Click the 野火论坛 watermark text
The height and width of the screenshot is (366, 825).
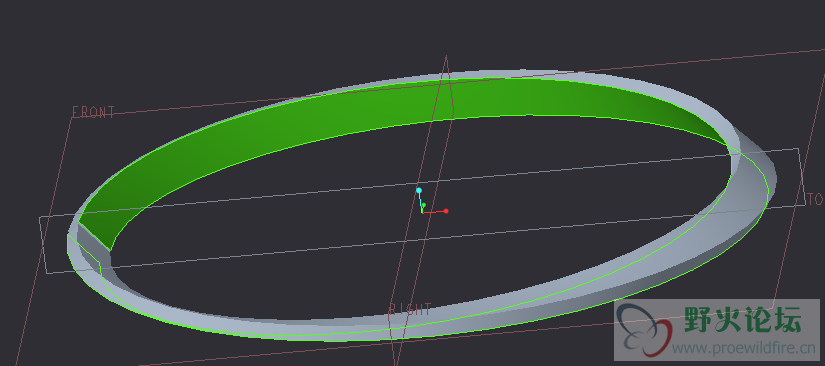(x=743, y=319)
